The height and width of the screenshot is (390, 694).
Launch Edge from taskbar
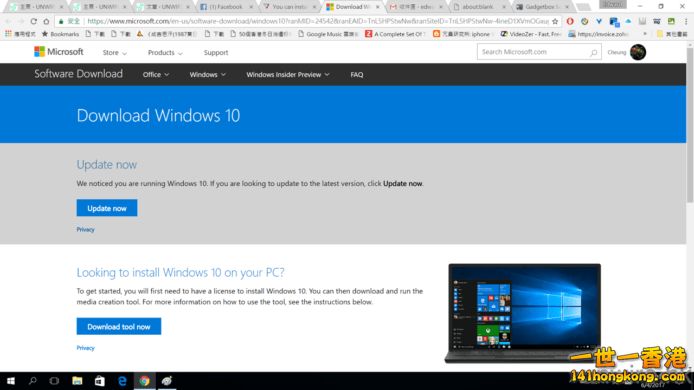pos(122,381)
